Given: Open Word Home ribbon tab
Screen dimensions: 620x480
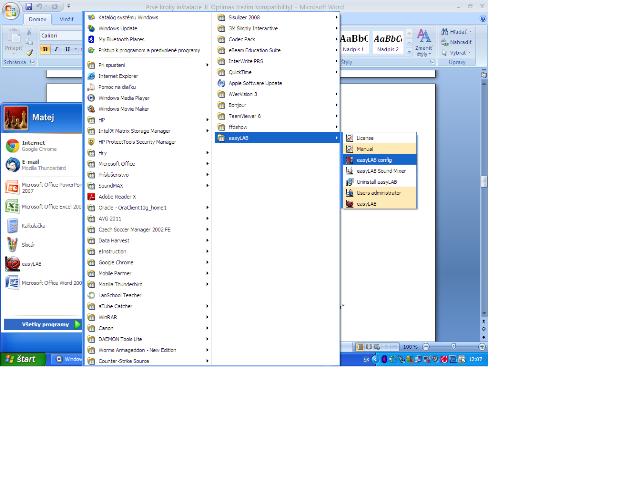Looking at the screenshot, I should 37,19.
